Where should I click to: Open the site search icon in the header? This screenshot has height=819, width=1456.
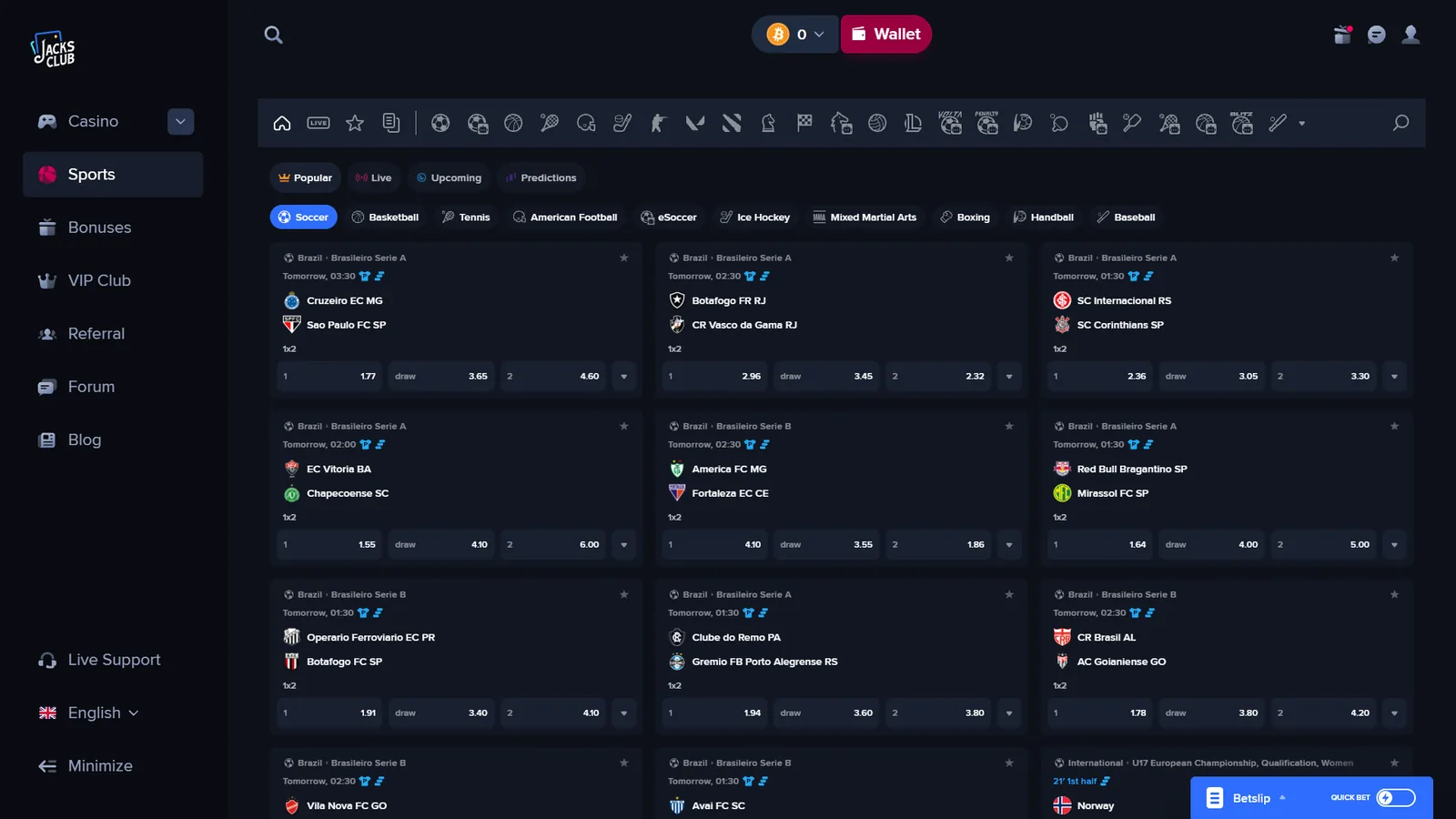coord(273,35)
